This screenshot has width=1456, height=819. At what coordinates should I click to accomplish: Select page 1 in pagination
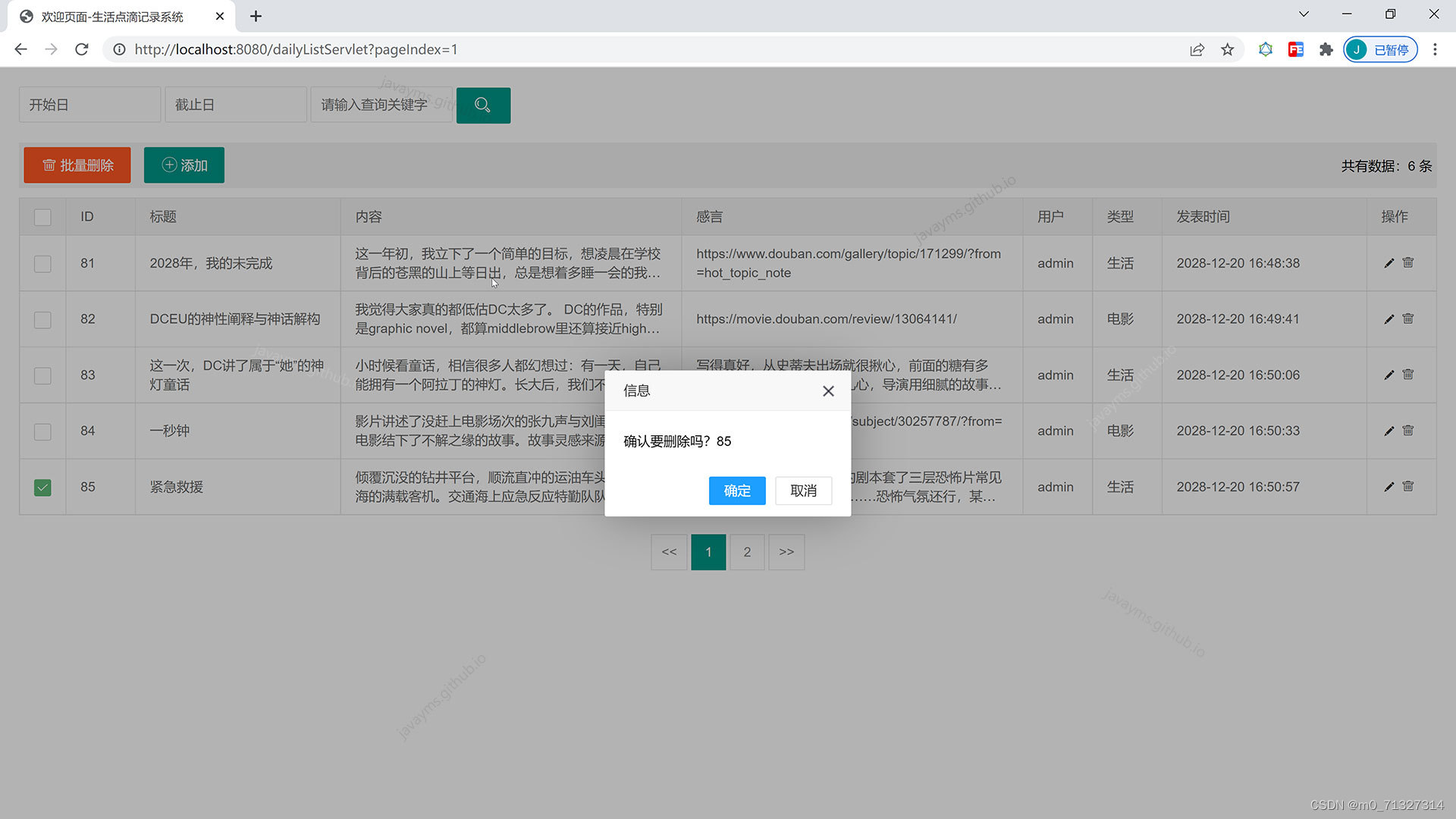(x=708, y=552)
